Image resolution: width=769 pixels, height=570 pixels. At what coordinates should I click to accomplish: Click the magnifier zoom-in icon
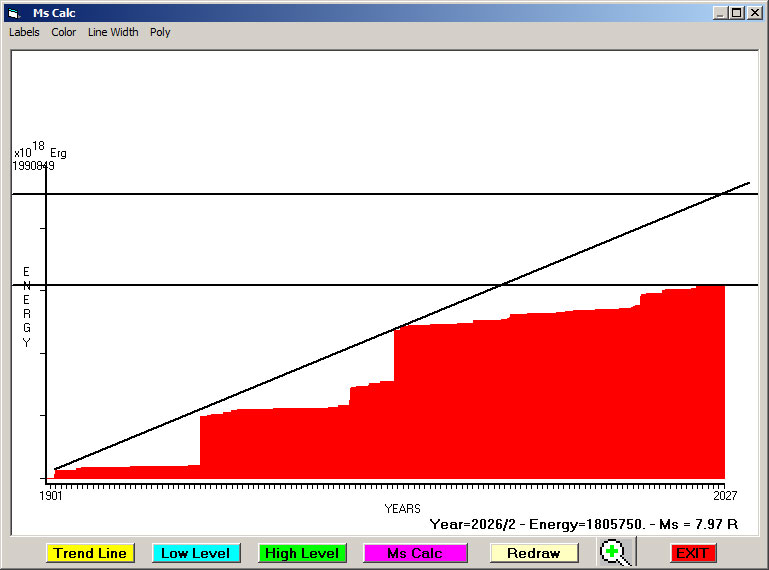tap(616, 552)
